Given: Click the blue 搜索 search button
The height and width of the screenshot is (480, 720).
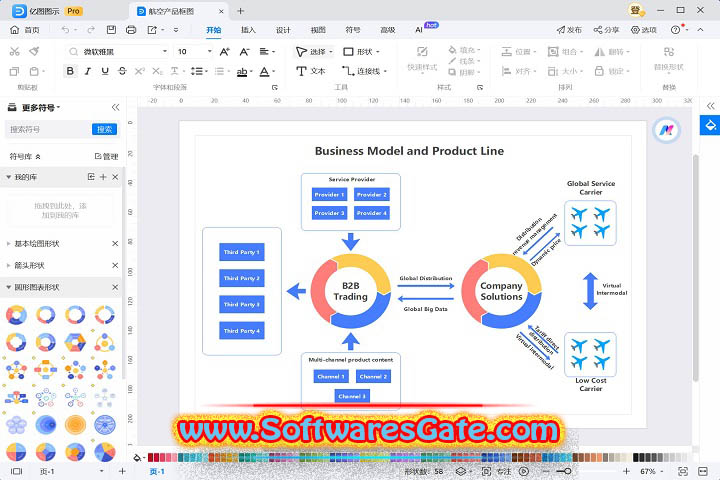Looking at the screenshot, I should (104, 130).
